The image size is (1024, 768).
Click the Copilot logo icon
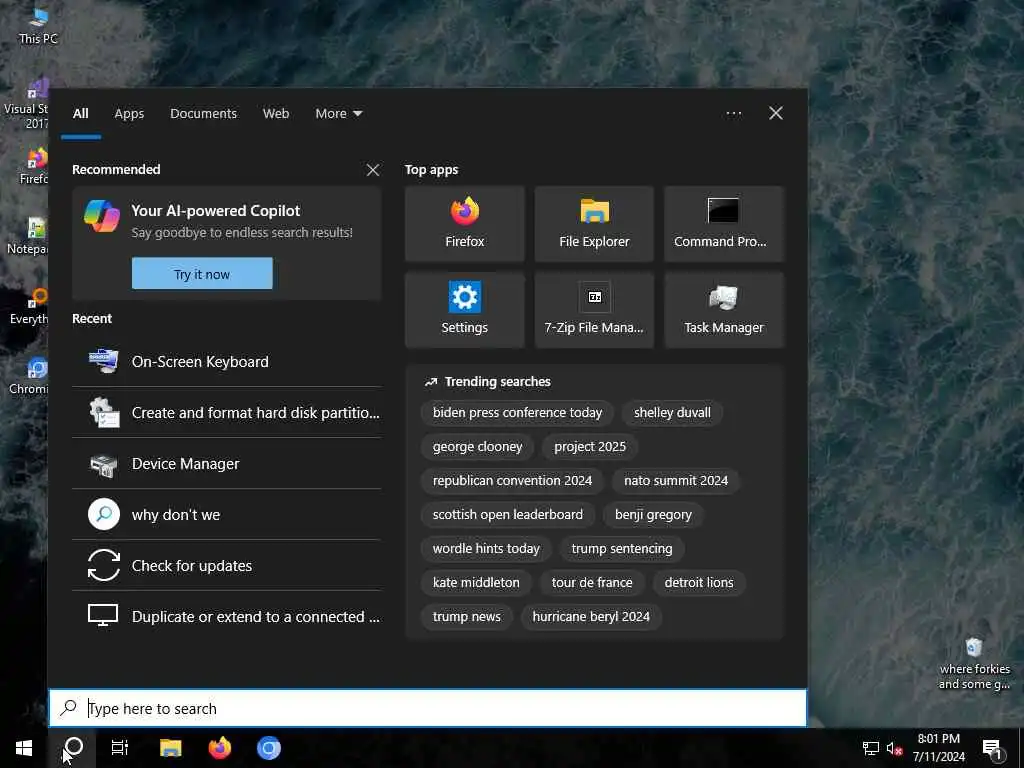click(x=102, y=216)
